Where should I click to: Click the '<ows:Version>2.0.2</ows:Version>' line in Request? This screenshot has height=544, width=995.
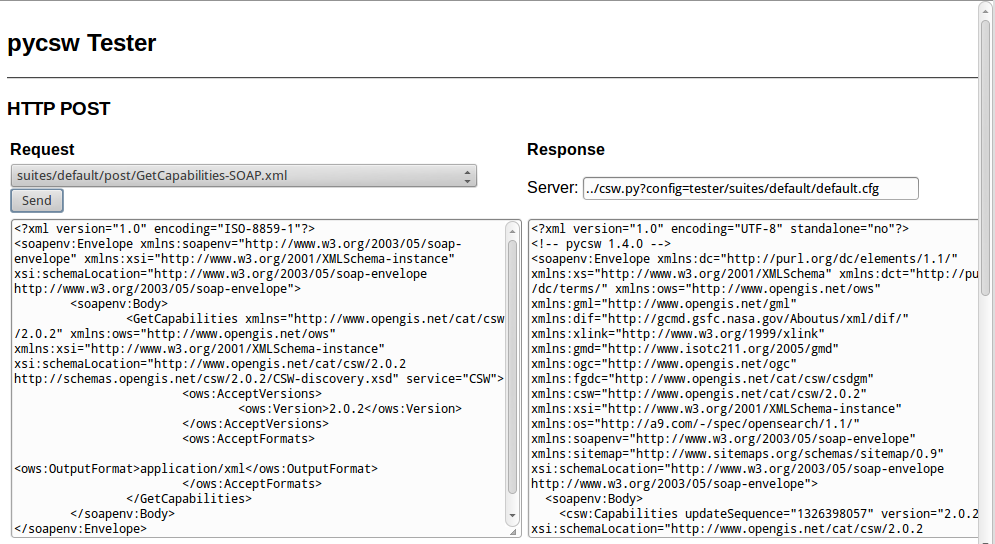click(350, 409)
